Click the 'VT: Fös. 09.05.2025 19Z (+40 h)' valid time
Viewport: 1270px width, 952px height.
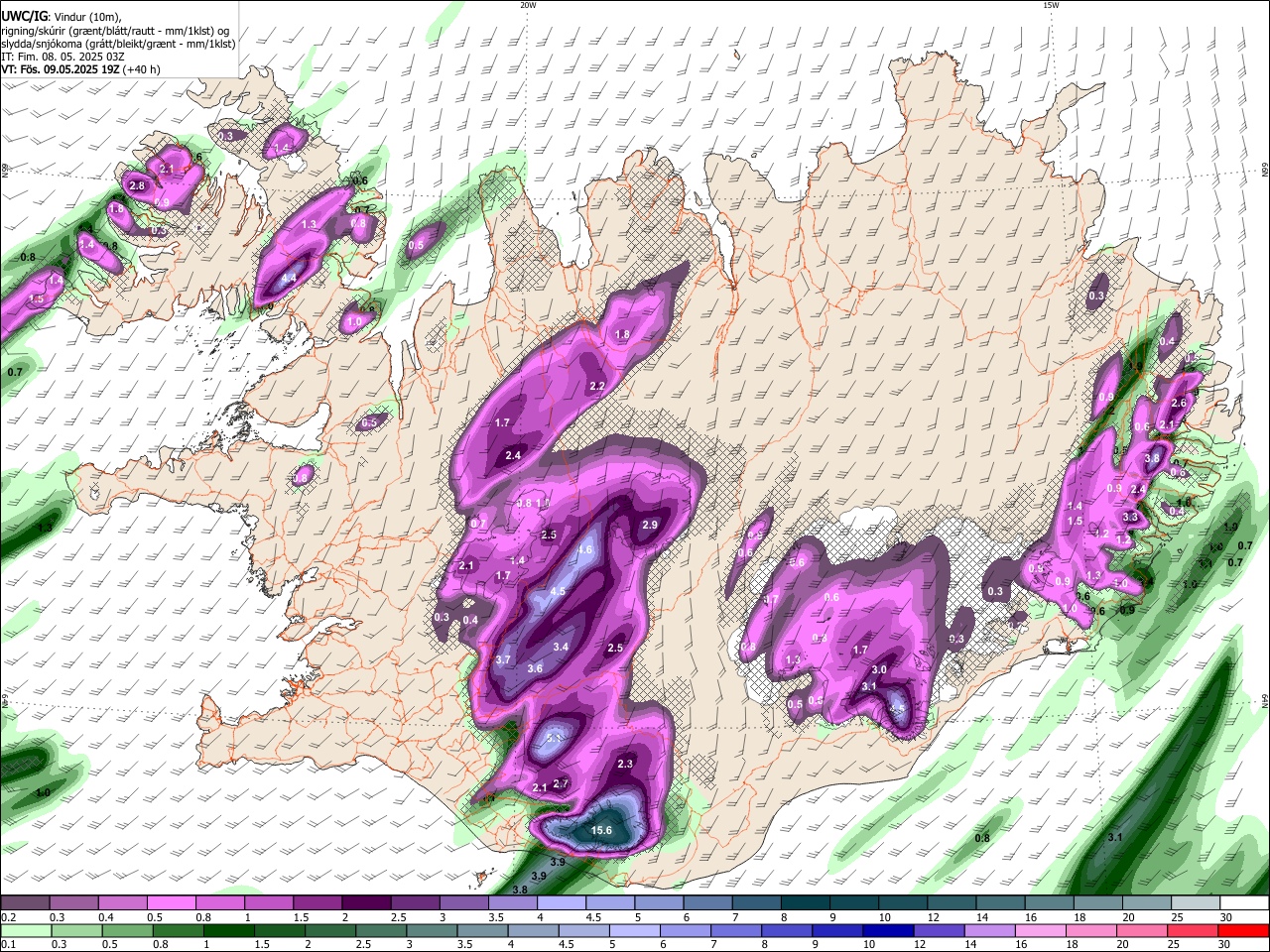pyautogui.click(x=80, y=69)
